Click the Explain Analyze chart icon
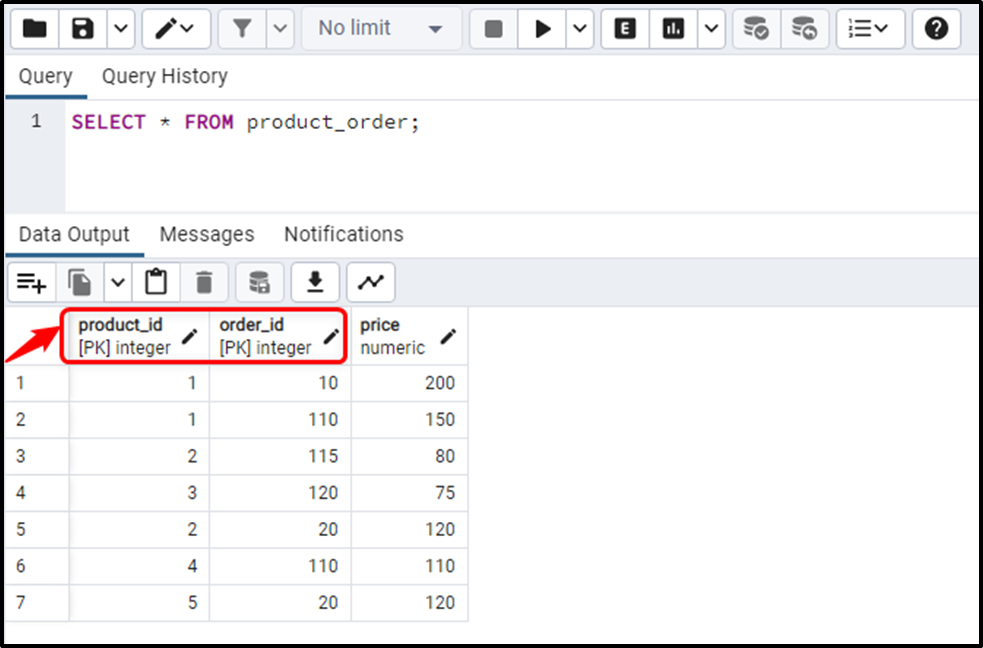 point(673,29)
